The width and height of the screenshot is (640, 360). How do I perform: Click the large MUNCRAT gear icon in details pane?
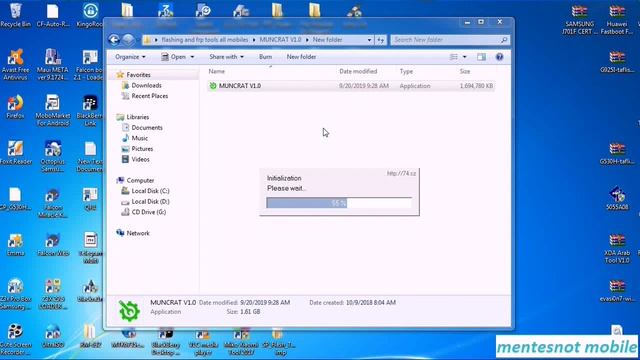tap(129, 311)
